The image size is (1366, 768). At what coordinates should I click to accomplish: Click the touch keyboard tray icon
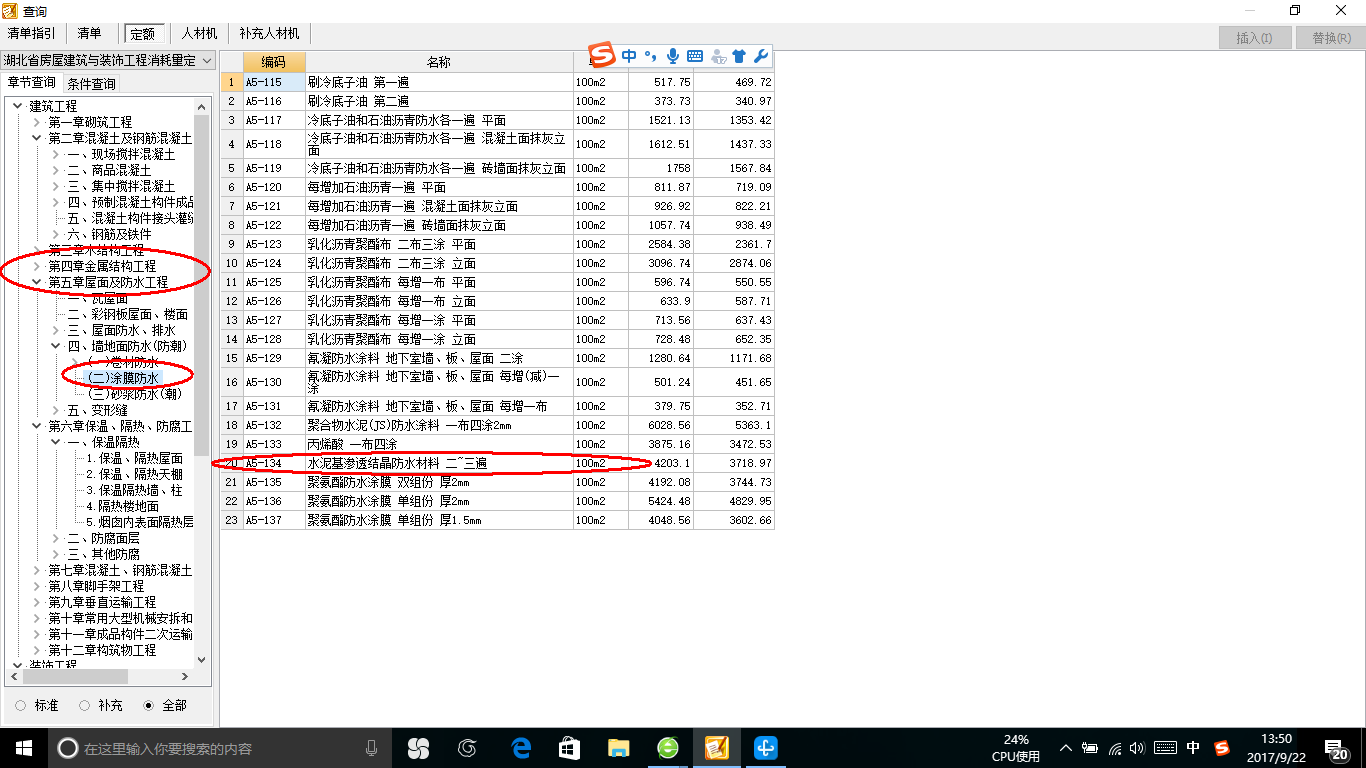click(1165, 748)
